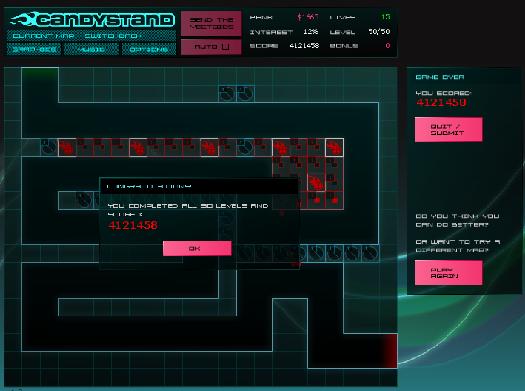Screen dimensions: 525x391
Task: Click the Quit / Submit button
Action: tap(448, 130)
